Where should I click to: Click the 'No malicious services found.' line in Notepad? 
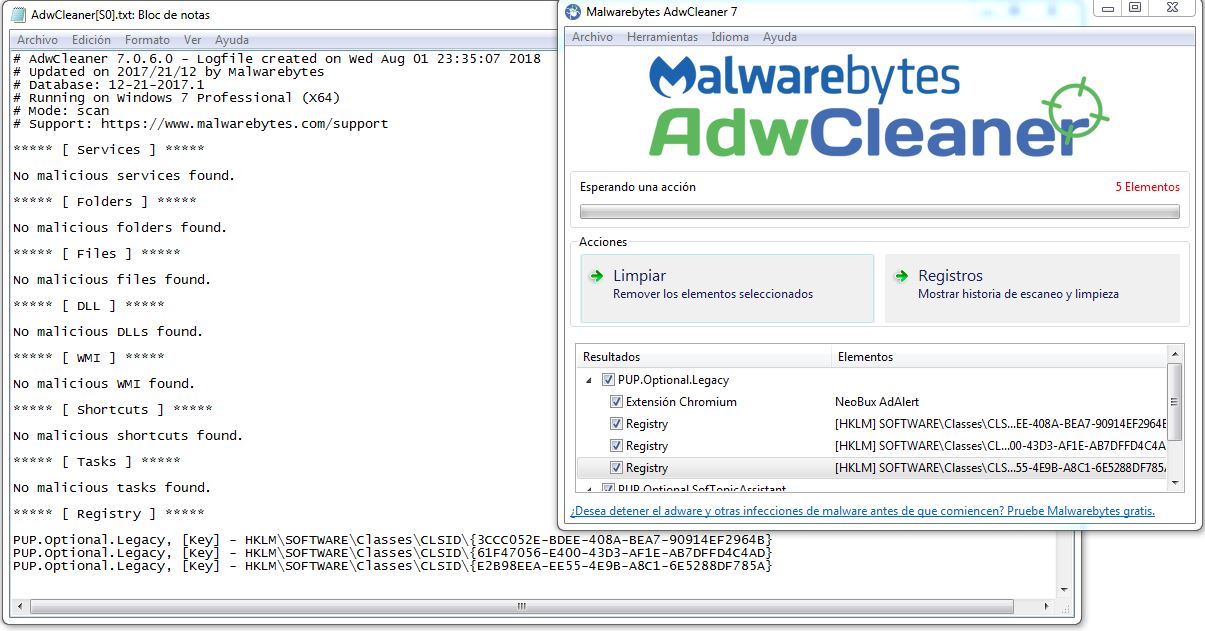(x=124, y=175)
